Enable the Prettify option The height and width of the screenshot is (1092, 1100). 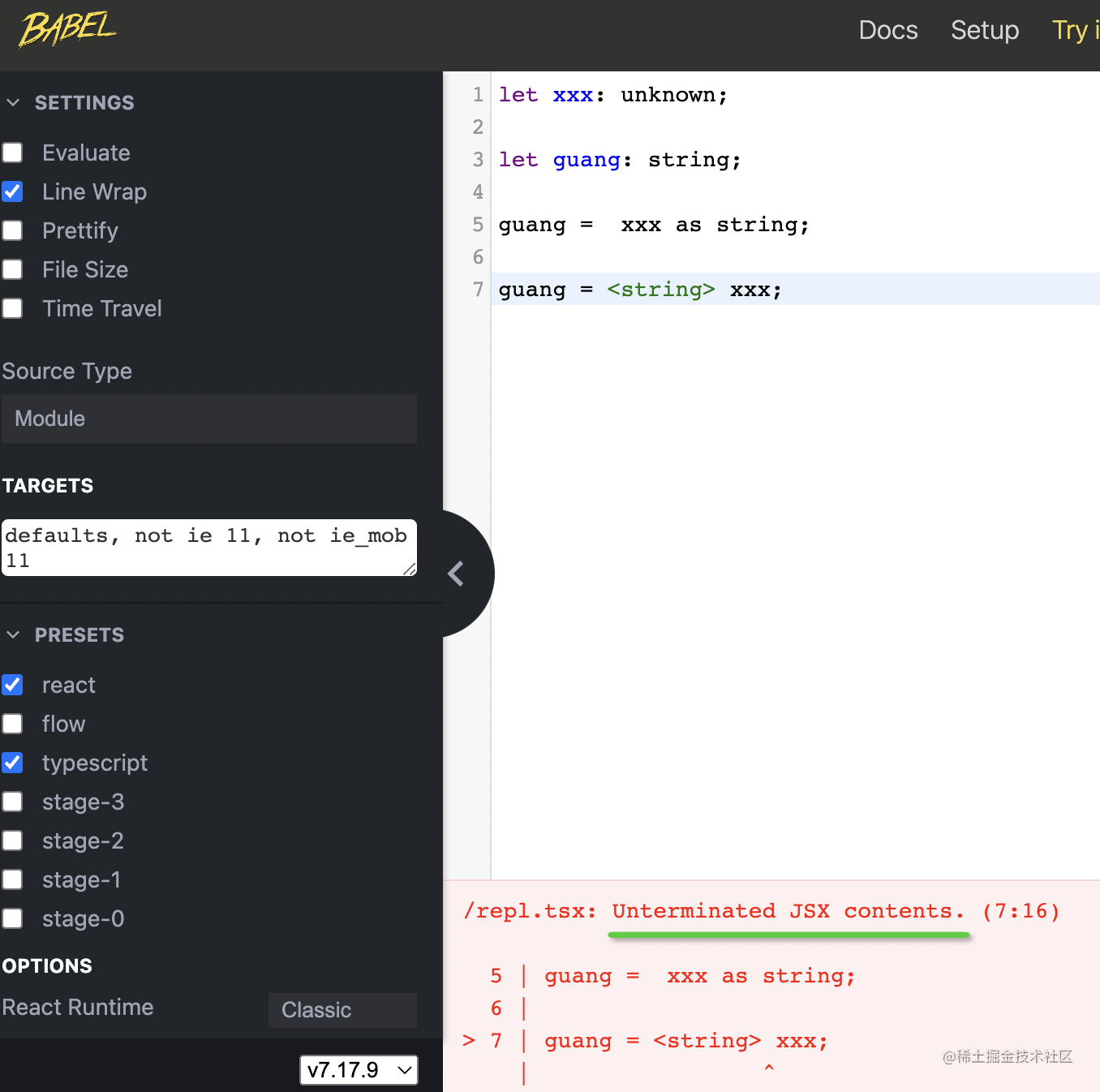pyautogui.click(x=13, y=231)
